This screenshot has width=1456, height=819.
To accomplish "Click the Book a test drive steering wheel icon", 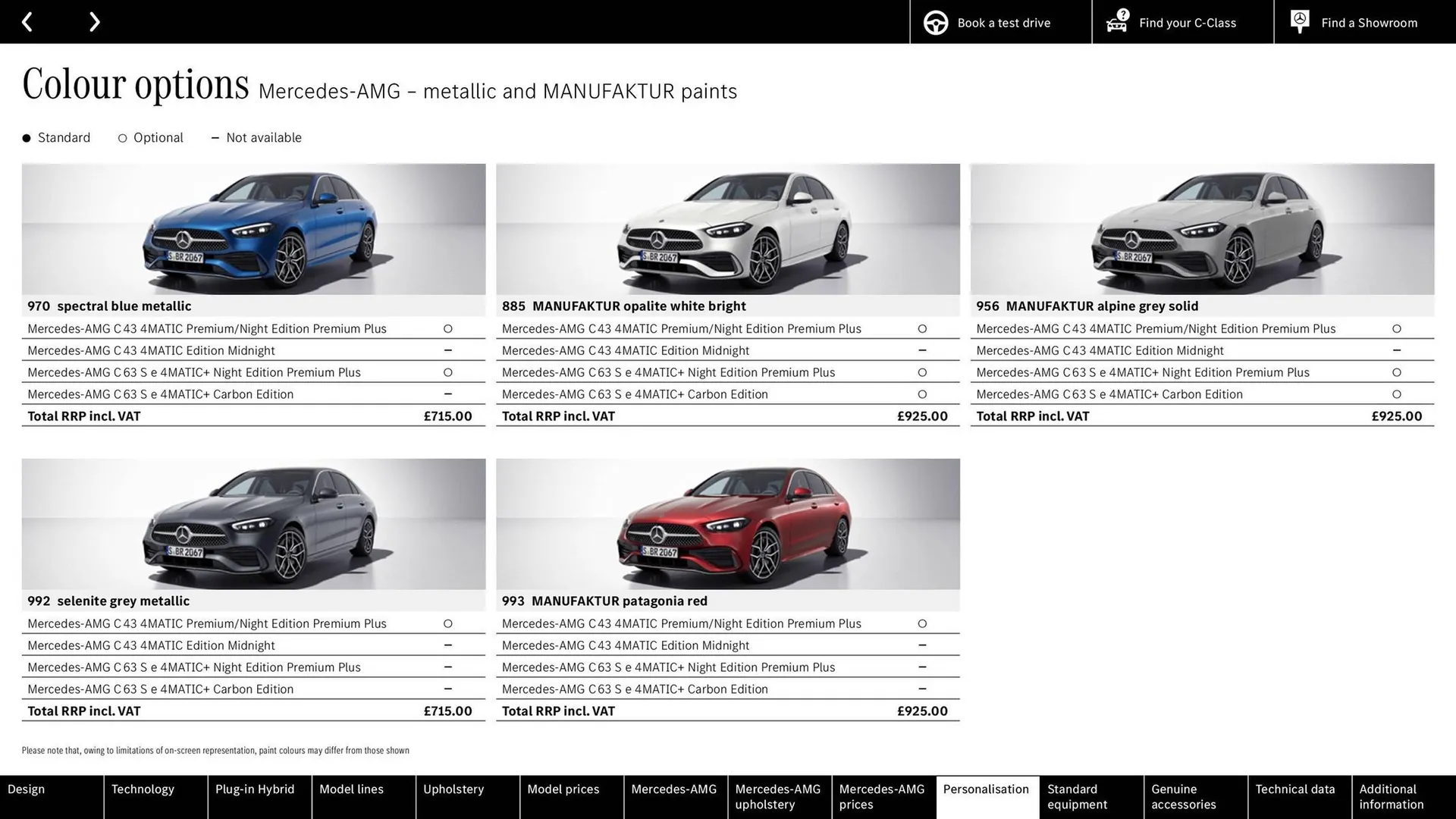I will pos(935,22).
